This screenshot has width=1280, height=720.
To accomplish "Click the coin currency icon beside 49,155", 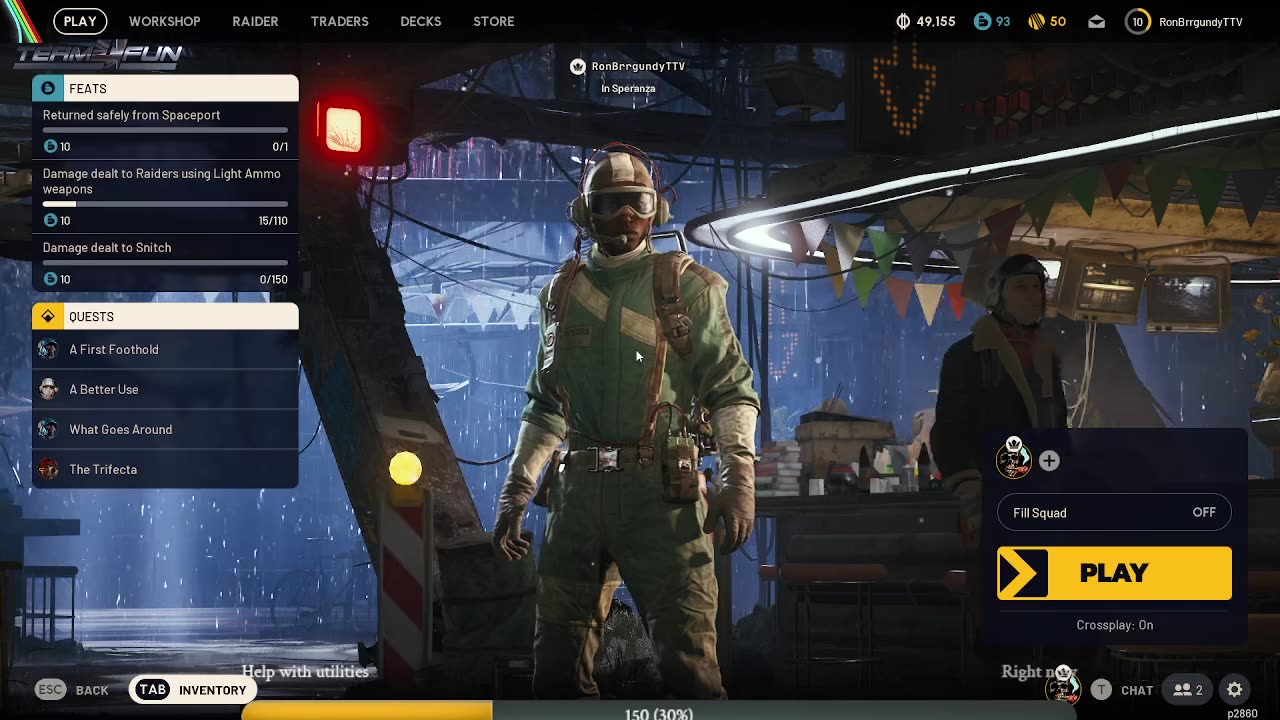I will [x=903, y=21].
